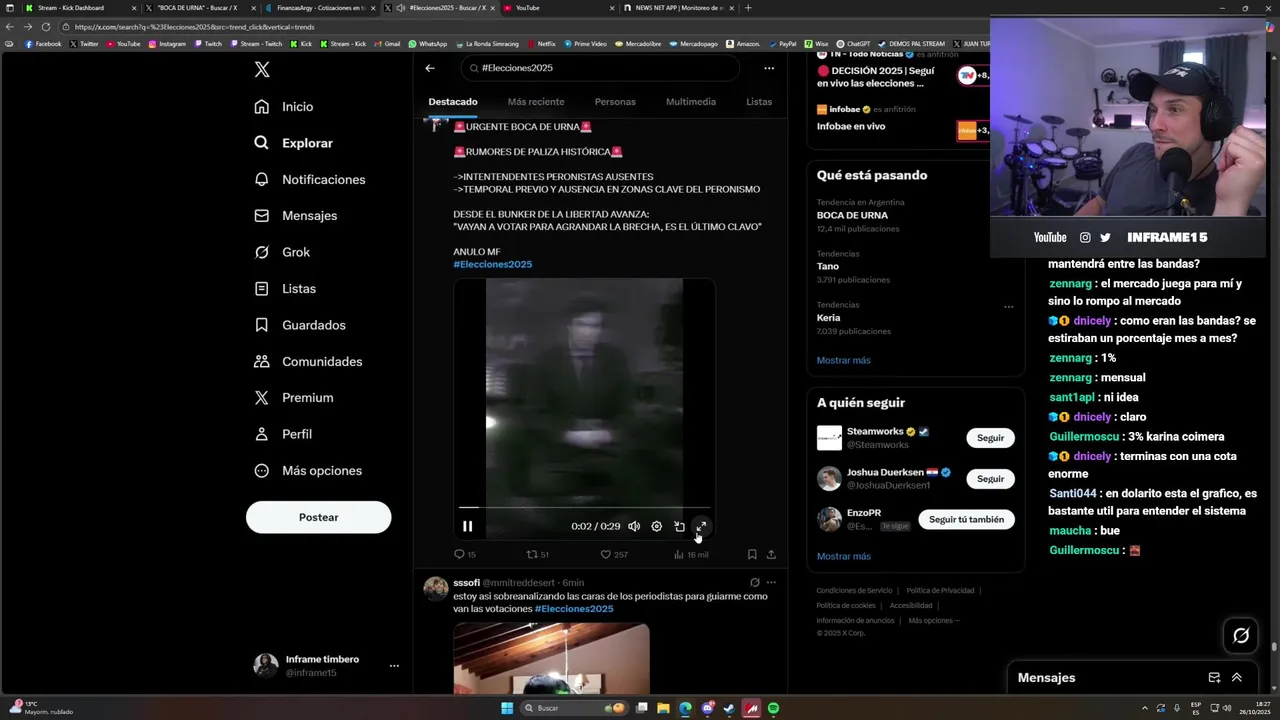
Task: Follow Steamworks account
Action: tap(990, 438)
